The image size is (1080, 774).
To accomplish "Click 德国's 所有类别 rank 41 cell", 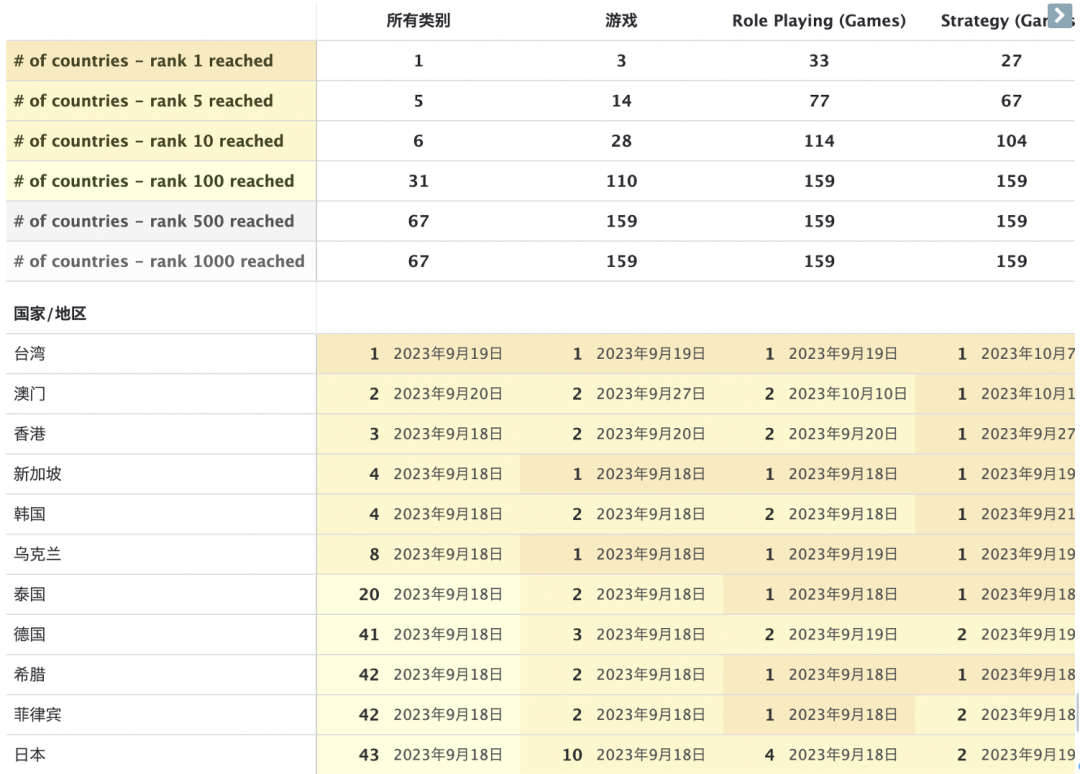I will [x=419, y=634].
